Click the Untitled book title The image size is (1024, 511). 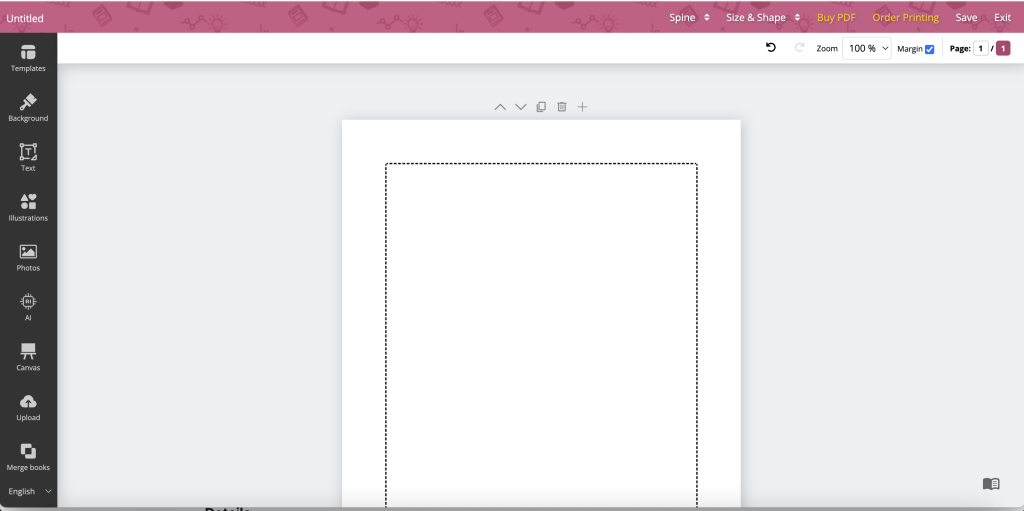25,18
